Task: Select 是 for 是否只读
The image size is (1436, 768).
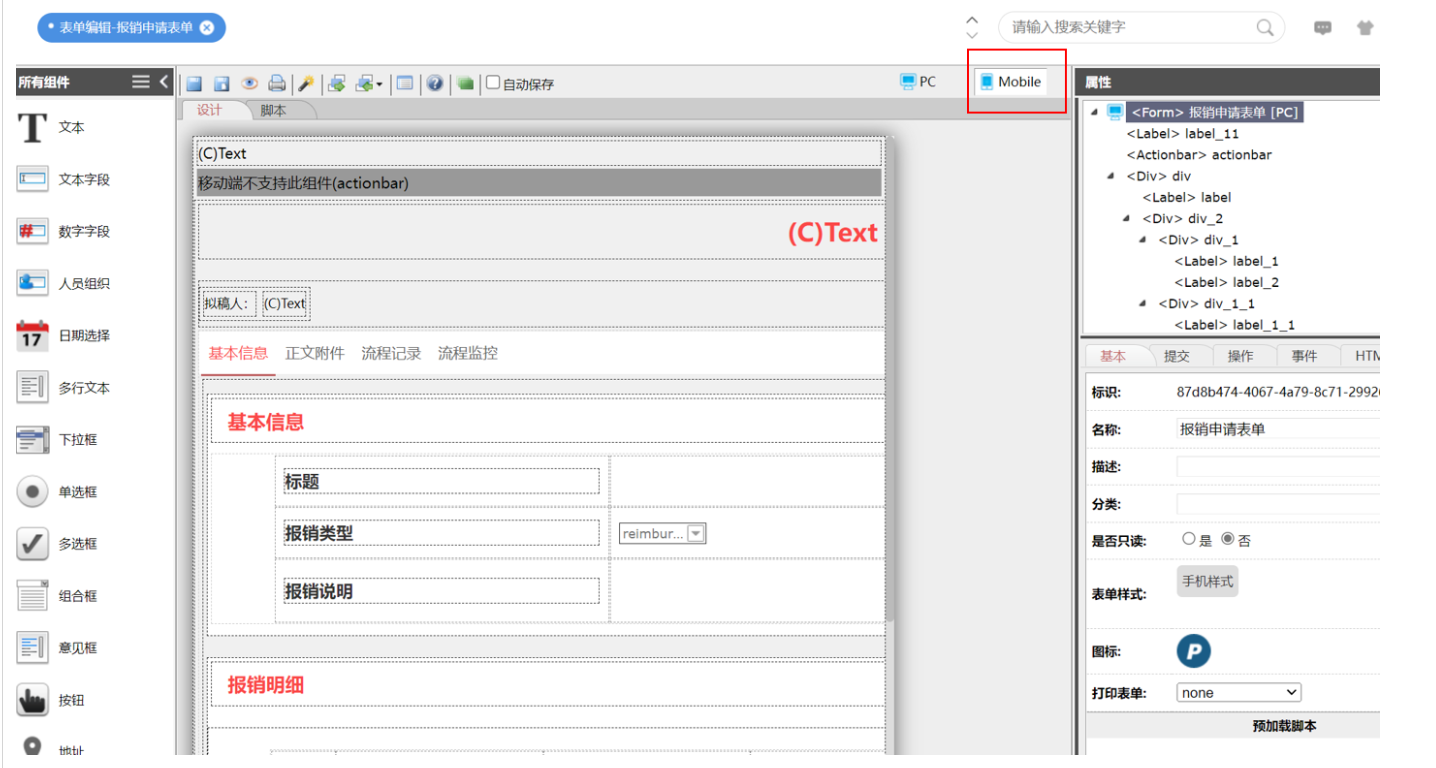Action: pos(1188,539)
